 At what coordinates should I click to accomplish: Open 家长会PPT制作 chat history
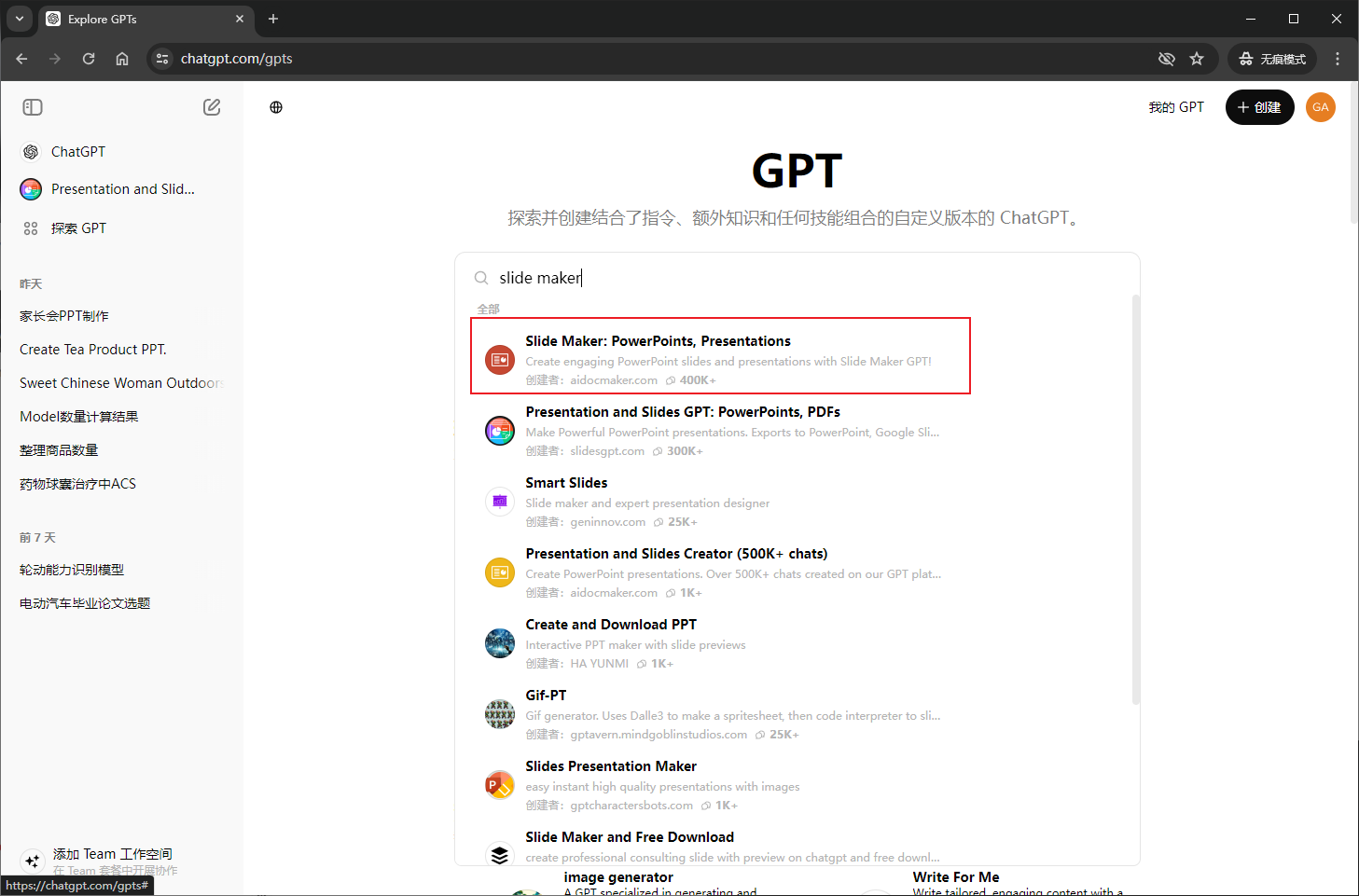coord(64,316)
